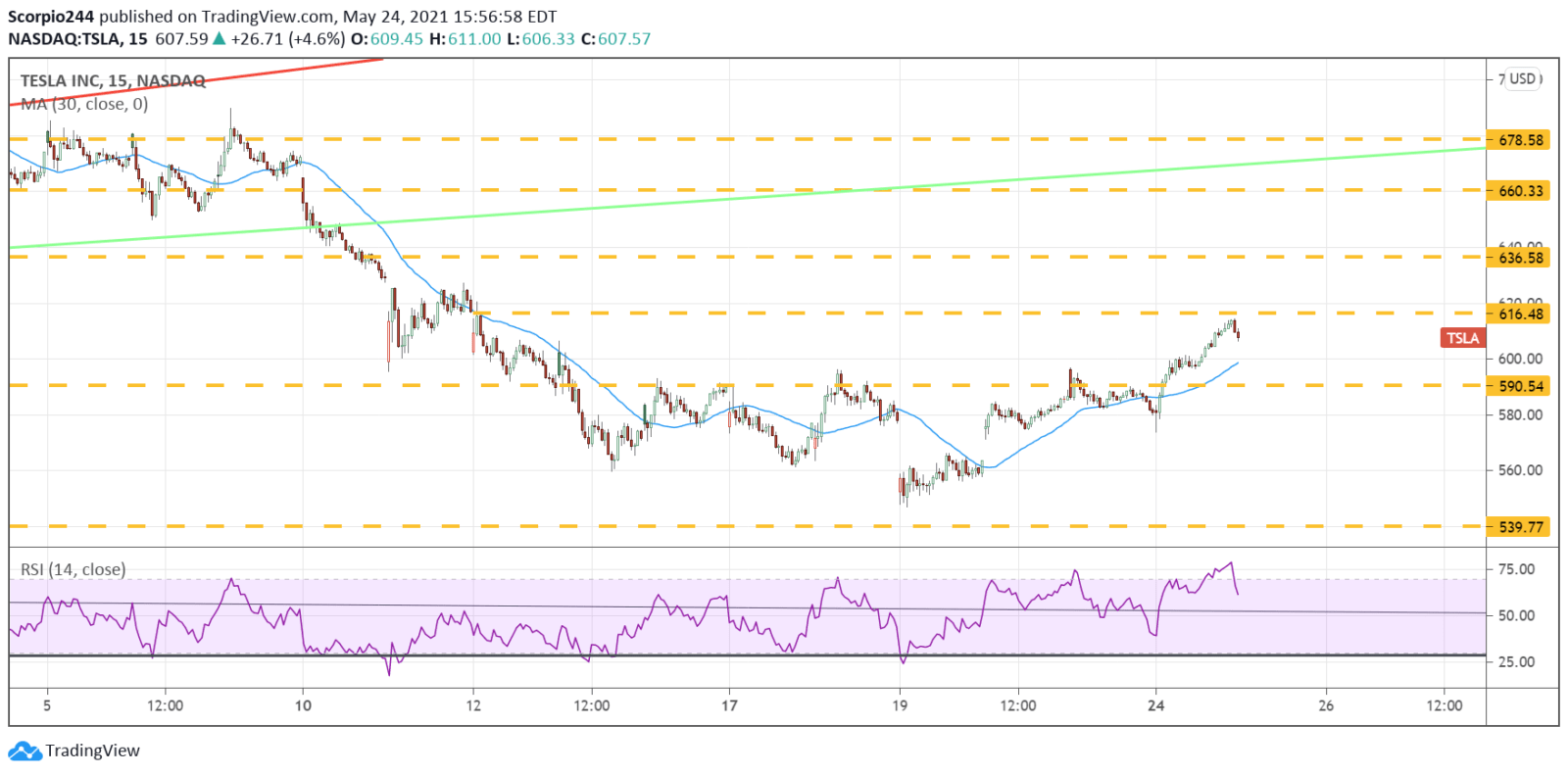Screen dimensions: 1568x775
Task: Click the change value +26.71 (+4.6%)
Action: coord(288,39)
